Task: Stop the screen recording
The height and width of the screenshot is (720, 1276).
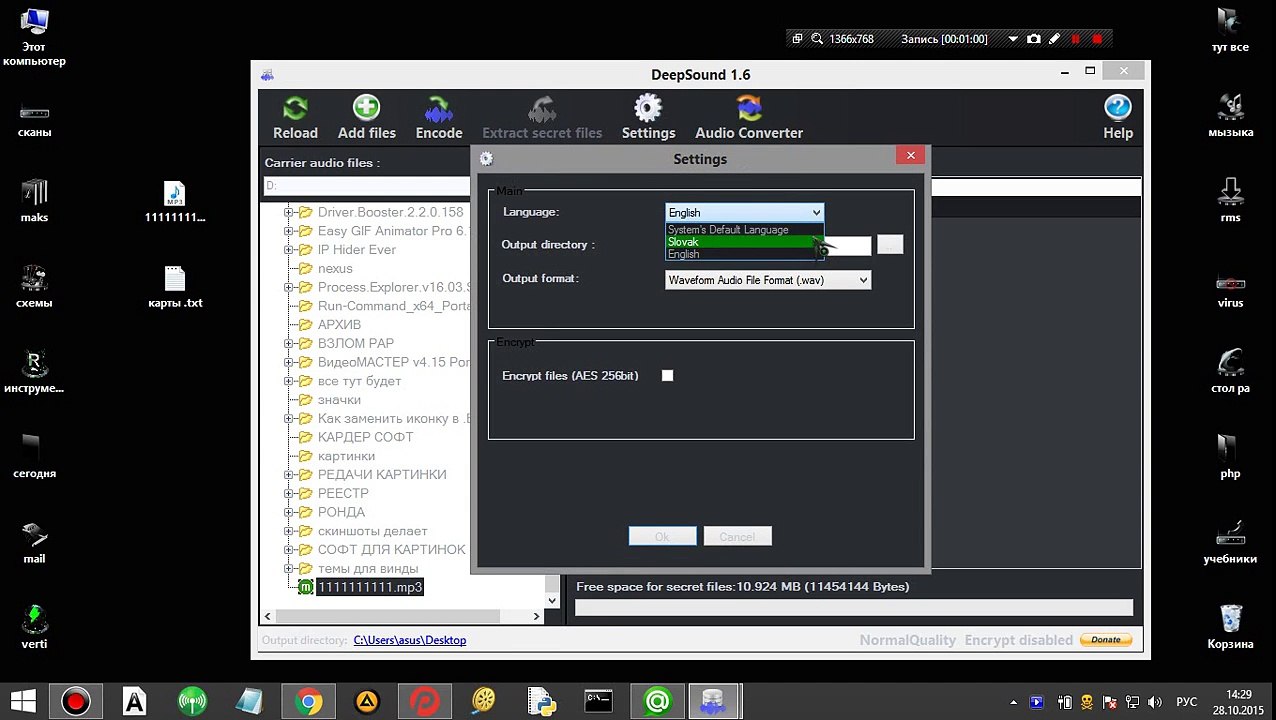Action: (x=1097, y=39)
